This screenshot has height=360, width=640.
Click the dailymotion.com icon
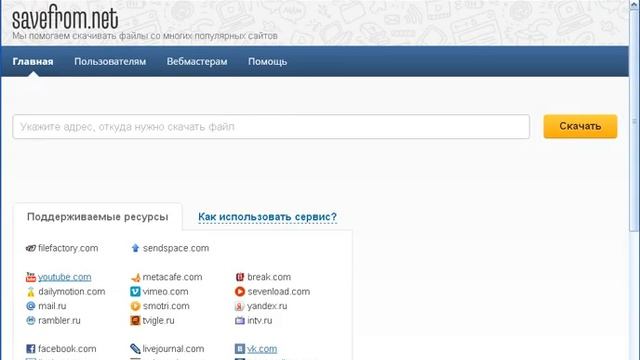(31, 292)
